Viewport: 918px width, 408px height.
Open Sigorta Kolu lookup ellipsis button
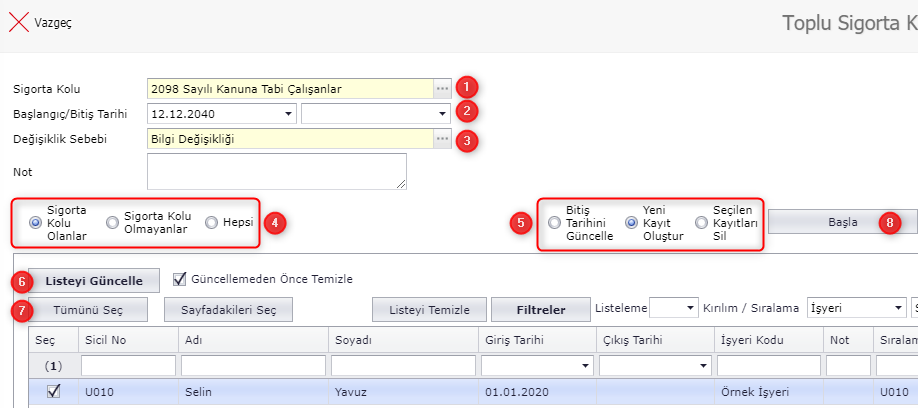pyautogui.click(x=441, y=89)
